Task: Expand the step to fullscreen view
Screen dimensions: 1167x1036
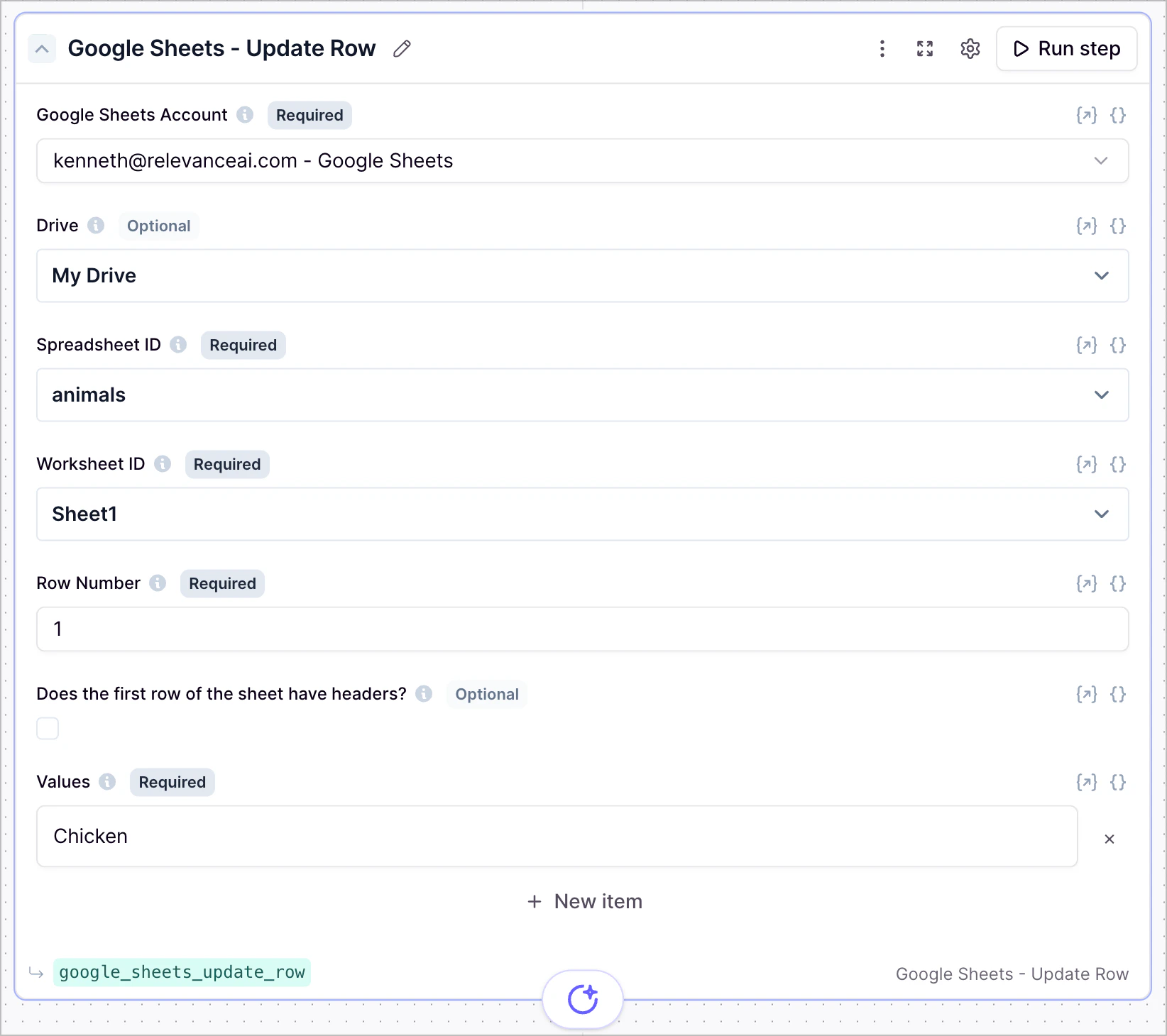Action: tap(924, 48)
